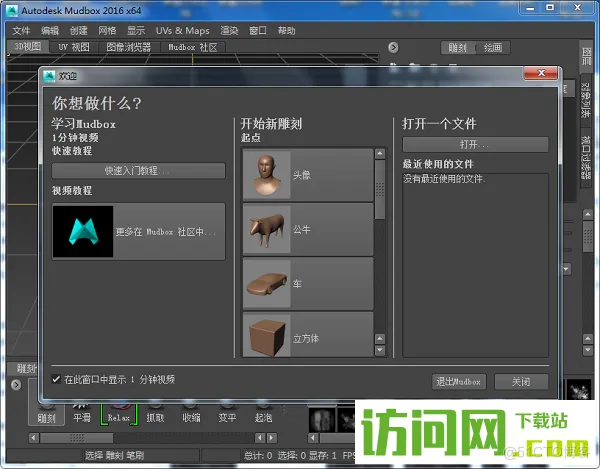600x469 pixels.
Task: Open the UVs & Maps menu
Action: 183,31
